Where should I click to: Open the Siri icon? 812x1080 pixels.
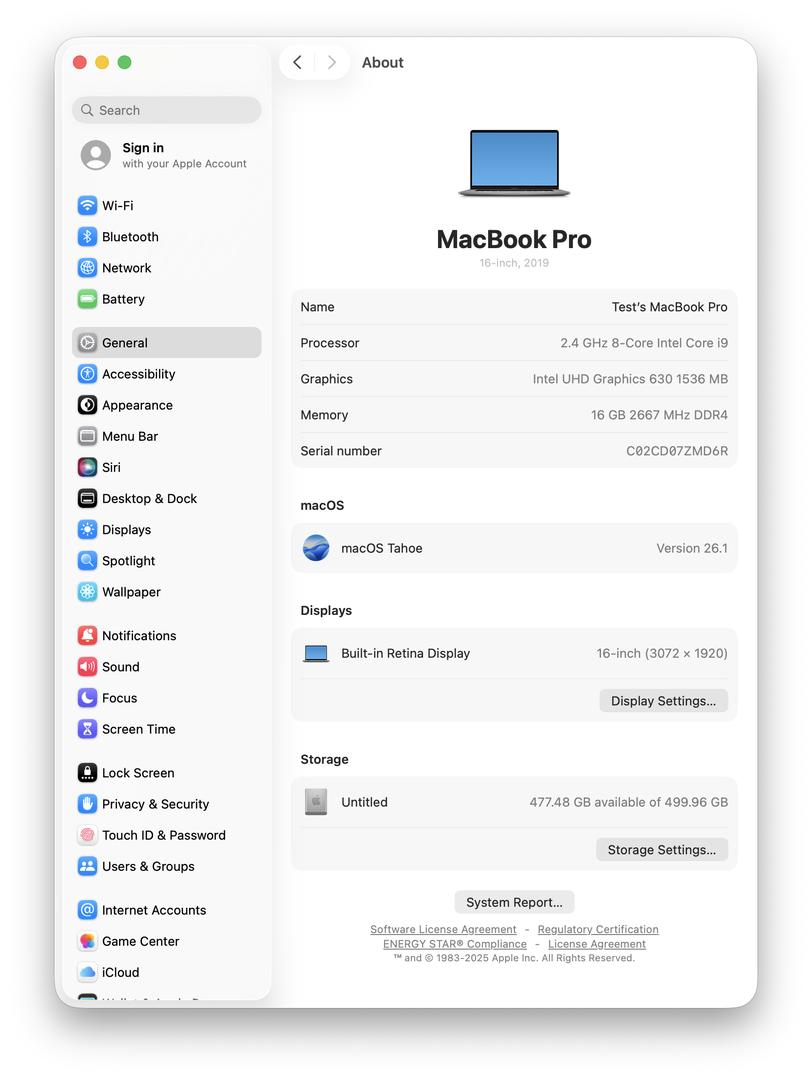[87, 467]
